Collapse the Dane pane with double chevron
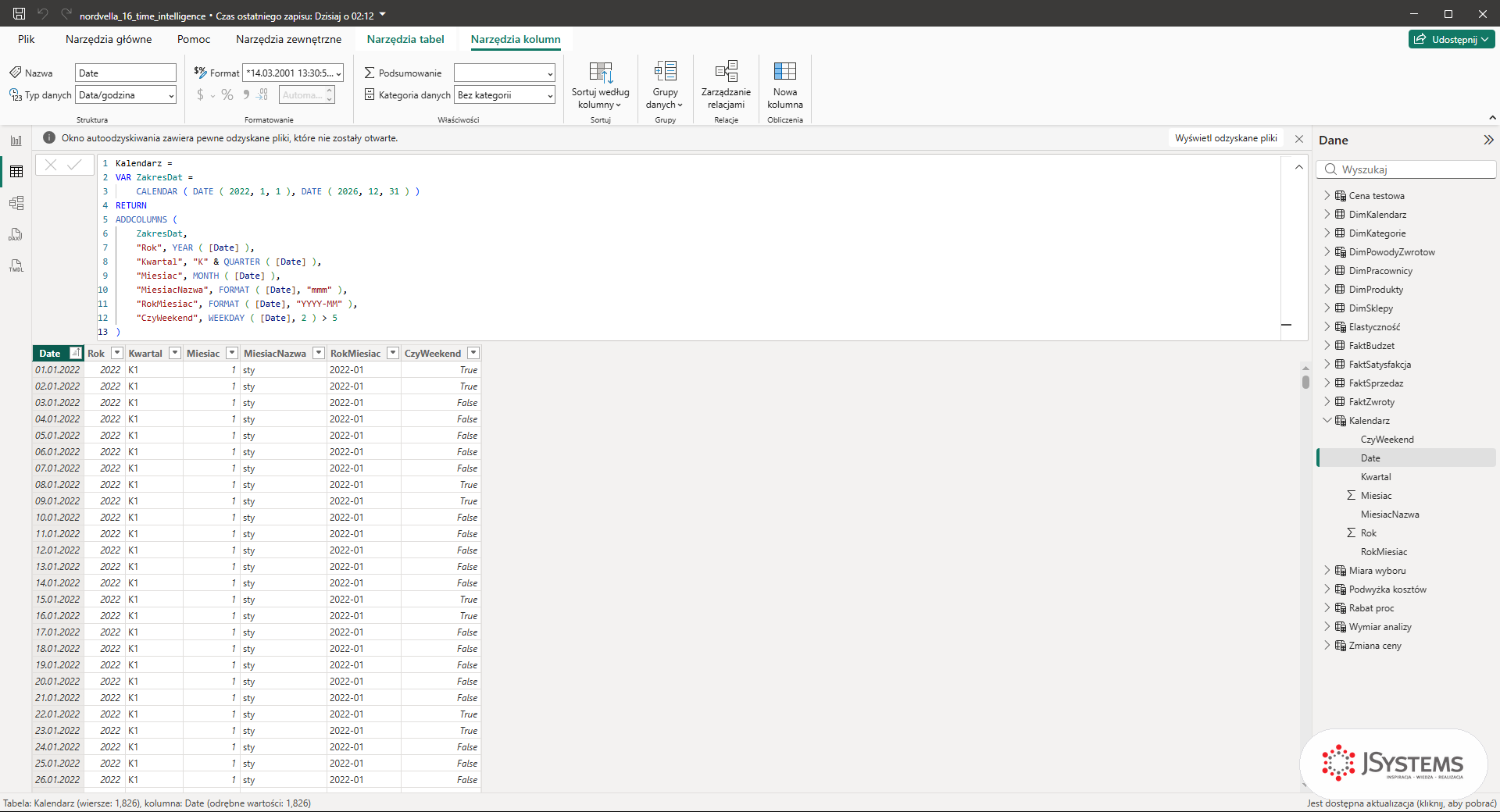 [1488, 140]
